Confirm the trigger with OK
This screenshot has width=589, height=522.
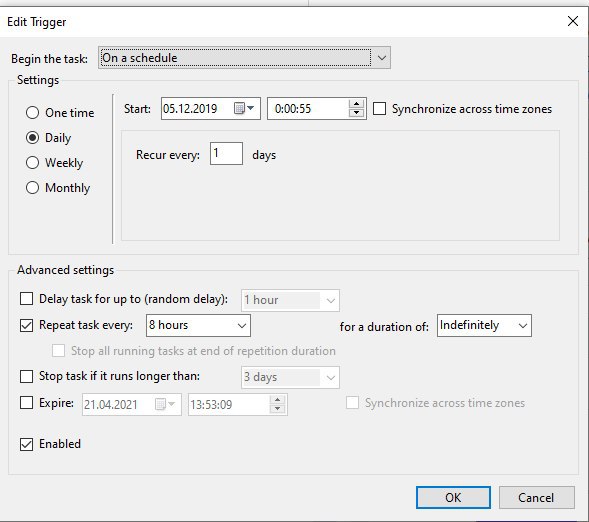click(453, 498)
